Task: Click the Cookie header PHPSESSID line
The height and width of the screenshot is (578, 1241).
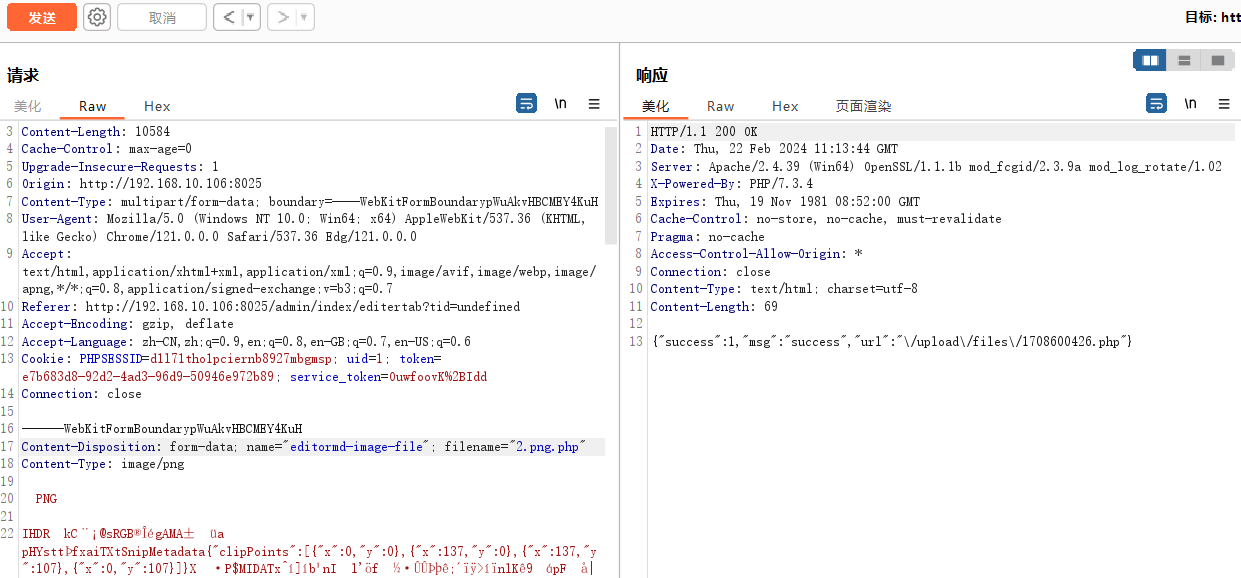Action: click(231, 359)
